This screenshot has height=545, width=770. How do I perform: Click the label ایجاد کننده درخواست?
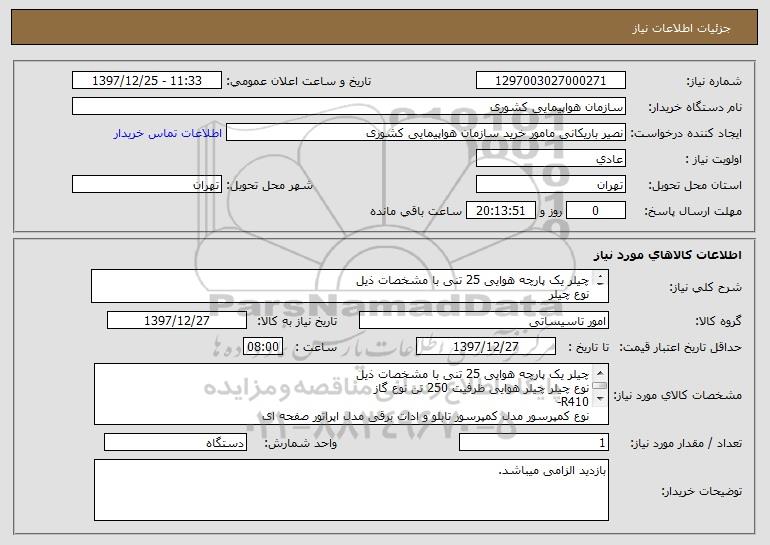[686, 133]
